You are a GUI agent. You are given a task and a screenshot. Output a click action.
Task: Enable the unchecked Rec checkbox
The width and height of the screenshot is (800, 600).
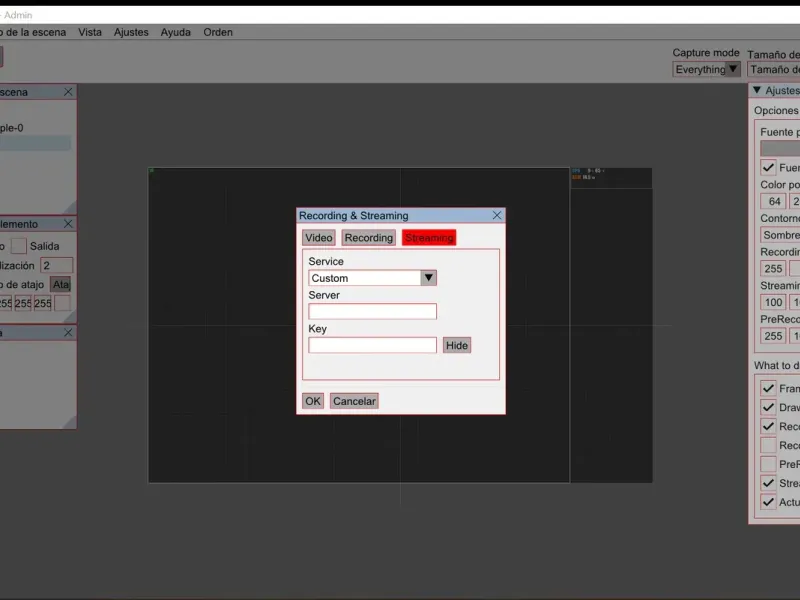click(768, 445)
